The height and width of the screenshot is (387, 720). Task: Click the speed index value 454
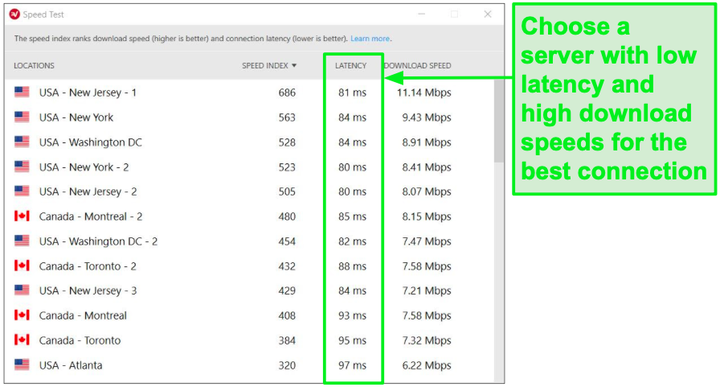pyautogui.click(x=287, y=241)
